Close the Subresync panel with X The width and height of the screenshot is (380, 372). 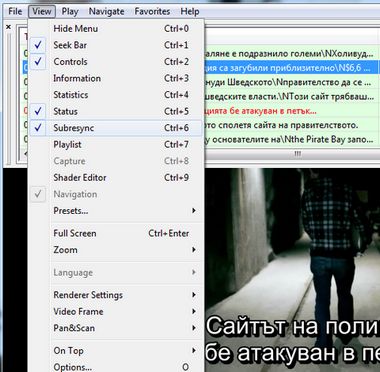point(9,27)
